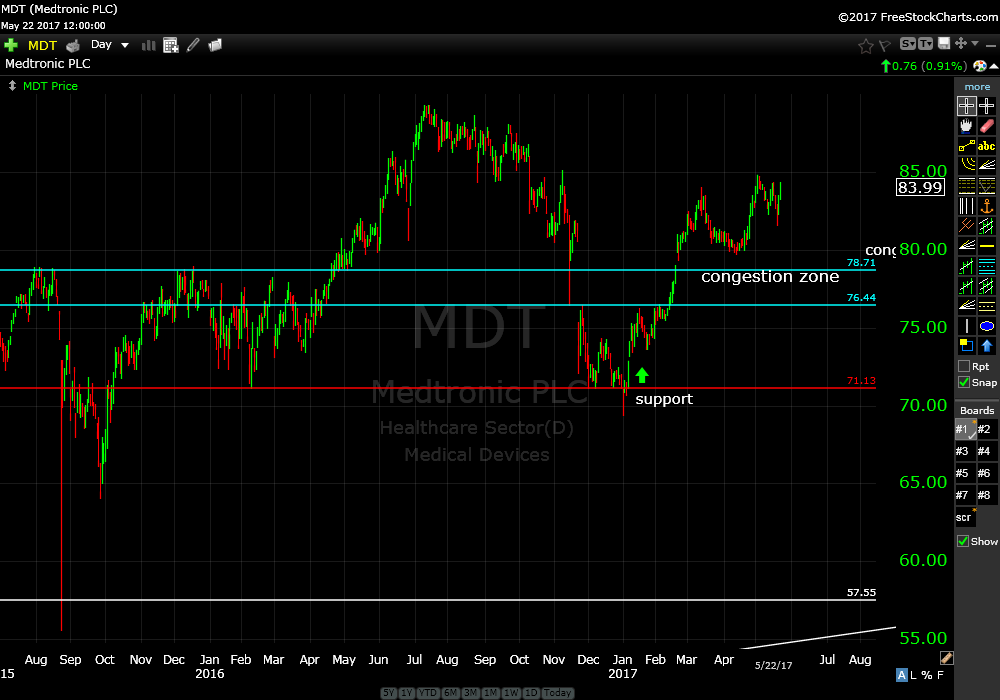The image size is (1000, 700).
Task: Click the star favorite icon
Action: click(866, 45)
